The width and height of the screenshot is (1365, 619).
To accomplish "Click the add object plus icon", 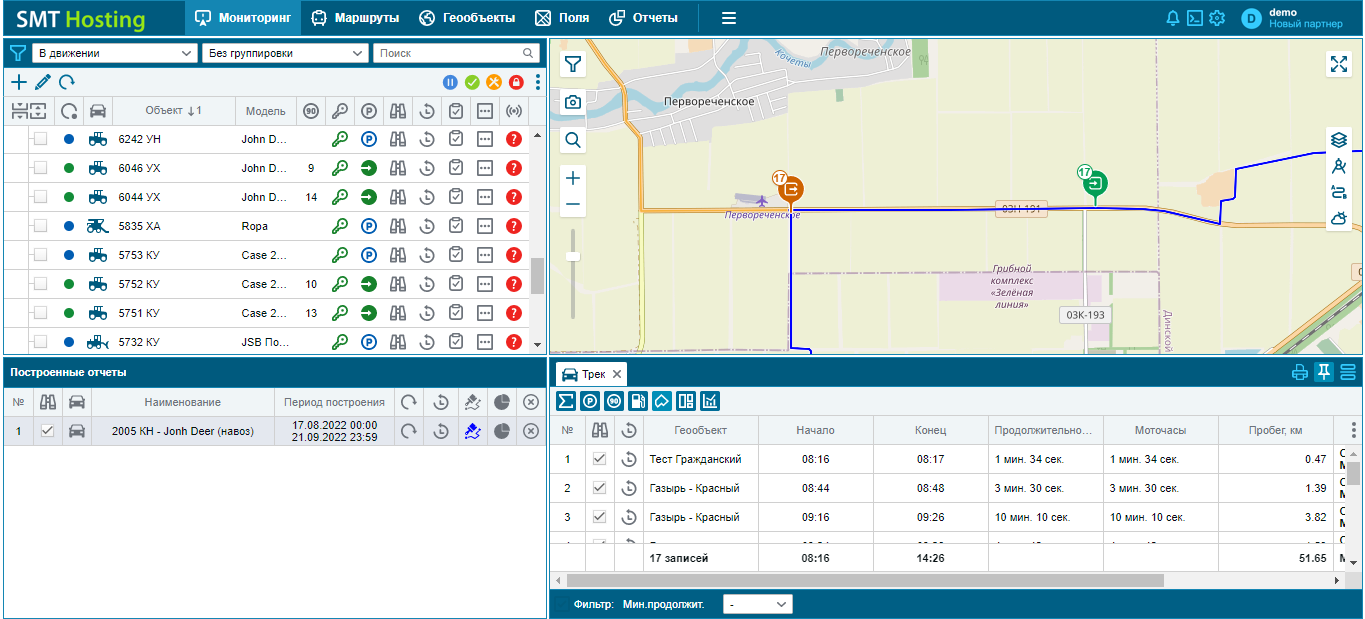I will pyautogui.click(x=19, y=82).
